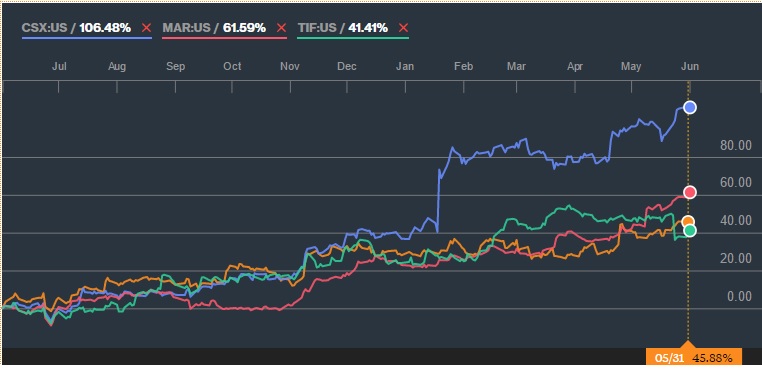Click the Oct month label
The image size is (762, 371).
(x=232, y=66)
